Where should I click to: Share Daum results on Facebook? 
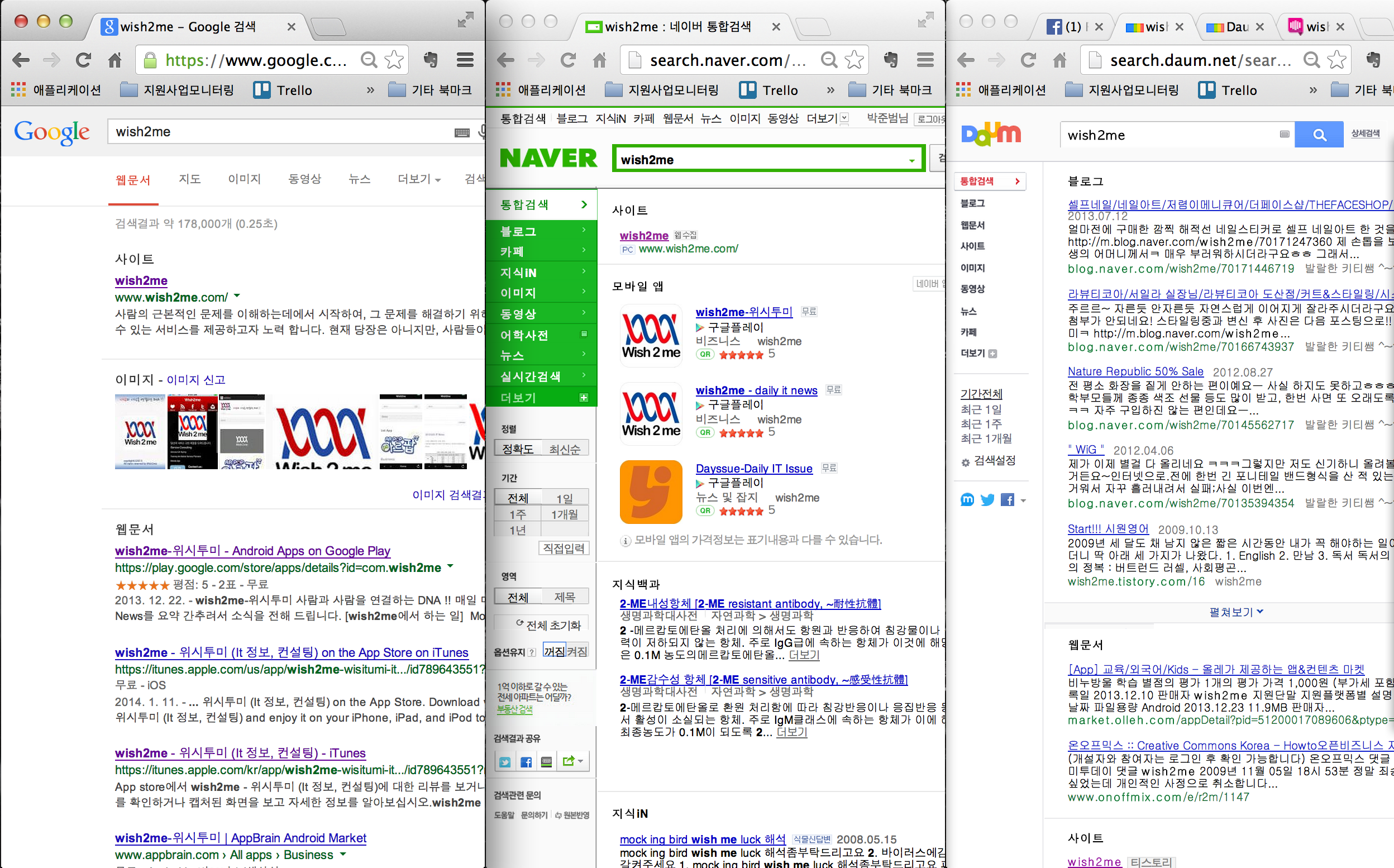click(1007, 500)
